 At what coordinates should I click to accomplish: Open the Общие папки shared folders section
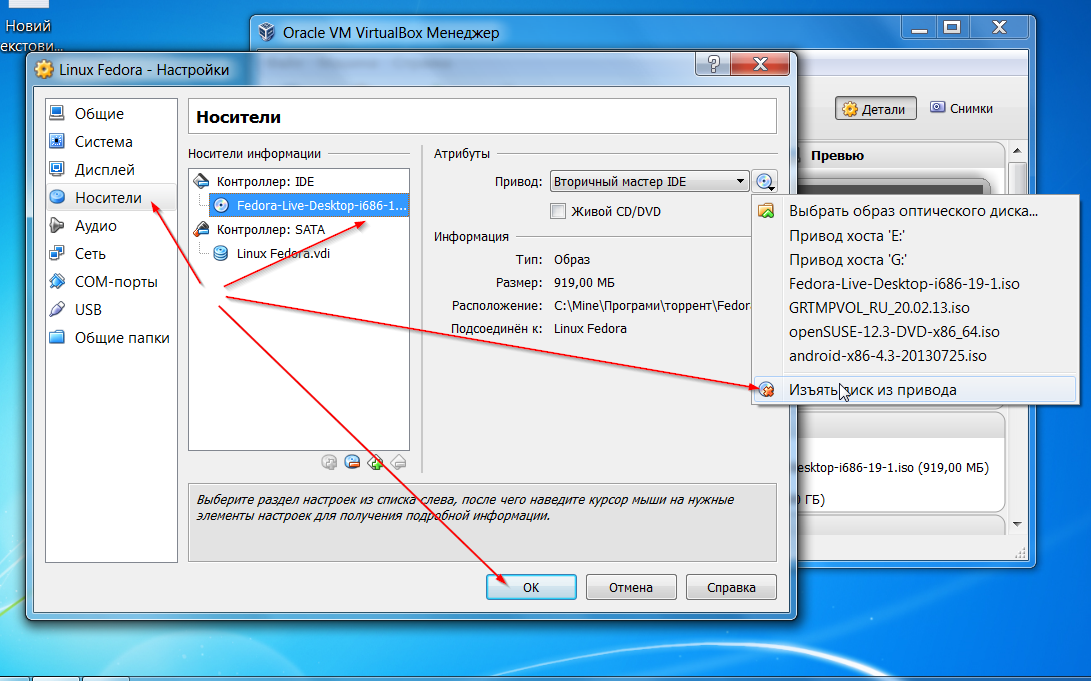tap(121, 338)
